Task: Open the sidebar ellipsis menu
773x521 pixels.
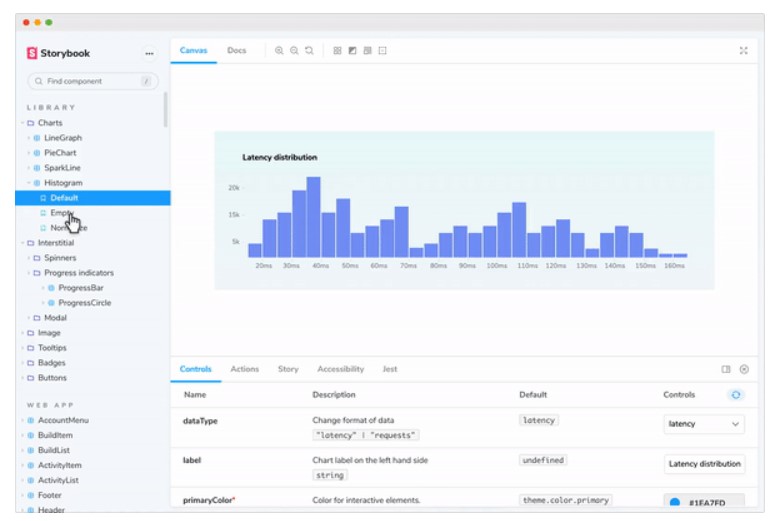Action: (149, 53)
